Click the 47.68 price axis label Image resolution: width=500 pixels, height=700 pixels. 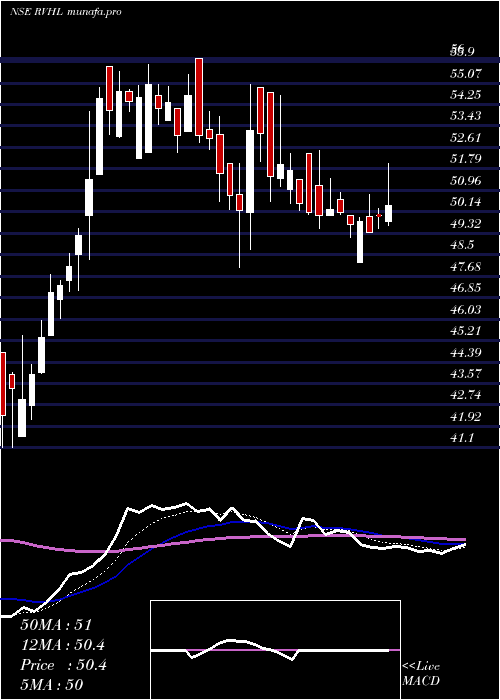pos(467,267)
